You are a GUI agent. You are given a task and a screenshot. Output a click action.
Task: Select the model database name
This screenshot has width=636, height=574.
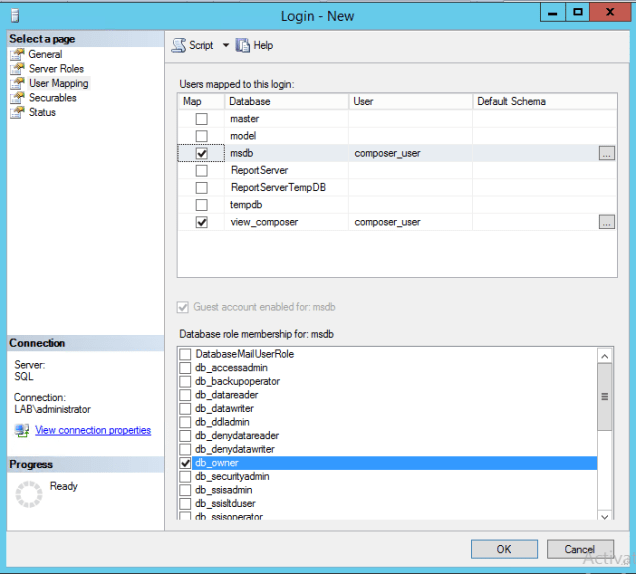(243, 136)
